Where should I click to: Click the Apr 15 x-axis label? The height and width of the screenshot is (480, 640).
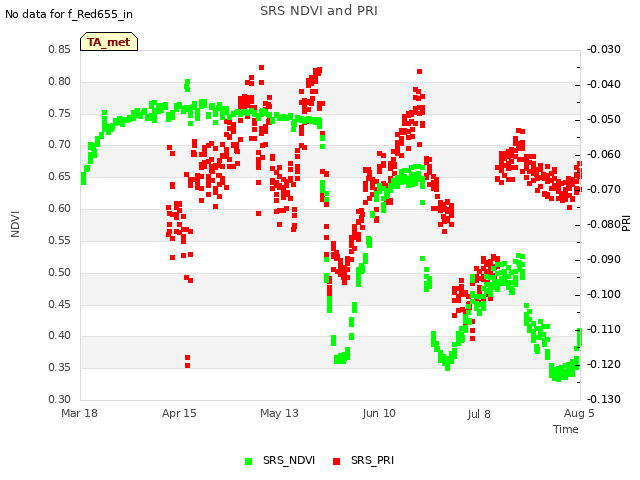(179, 413)
